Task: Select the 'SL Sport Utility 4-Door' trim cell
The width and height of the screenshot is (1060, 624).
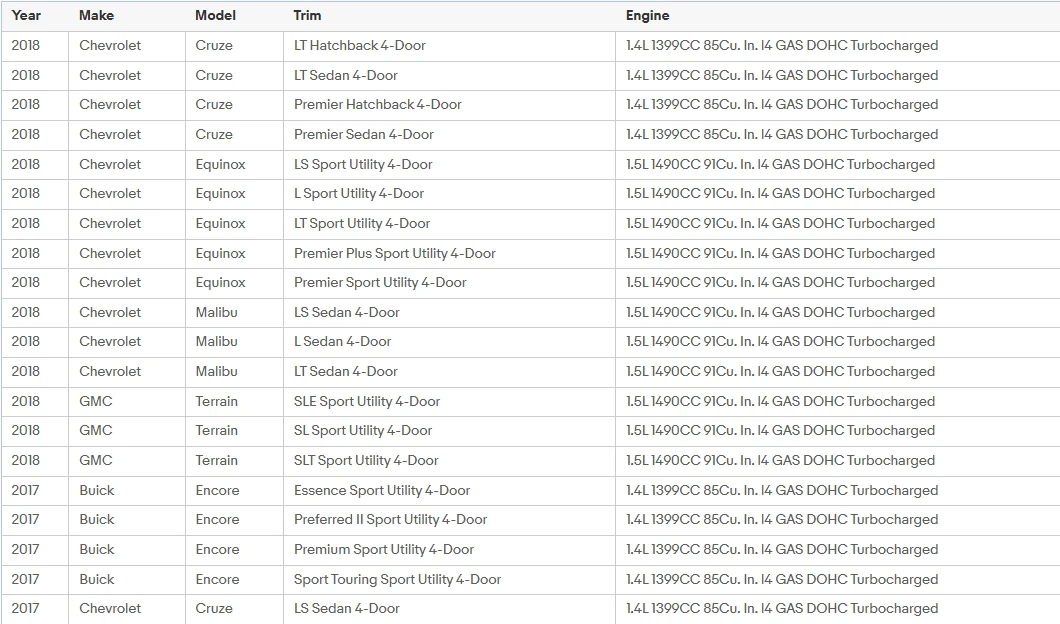Action: pos(363,431)
